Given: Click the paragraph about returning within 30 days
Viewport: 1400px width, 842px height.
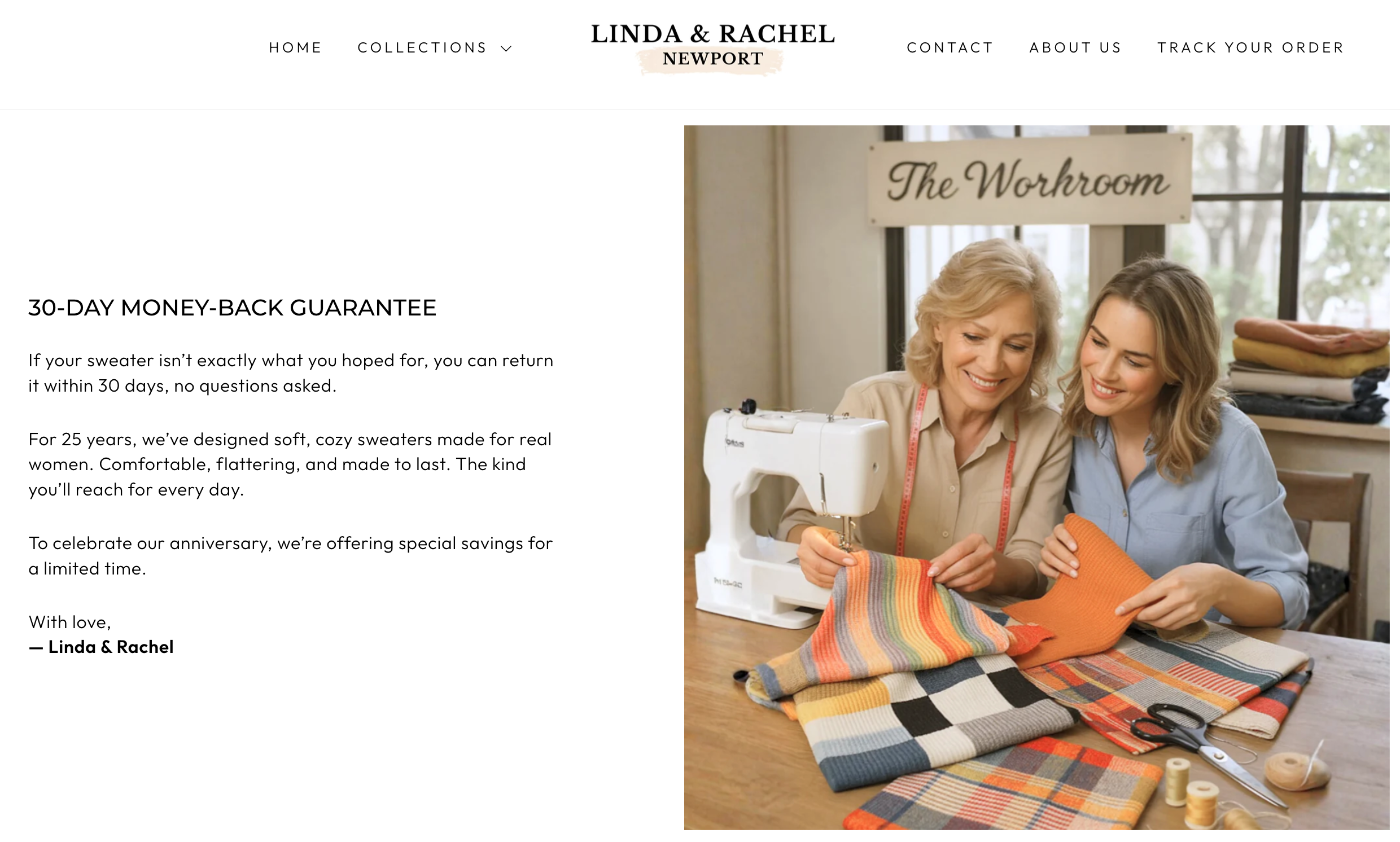Looking at the screenshot, I should (x=291, y=373).
